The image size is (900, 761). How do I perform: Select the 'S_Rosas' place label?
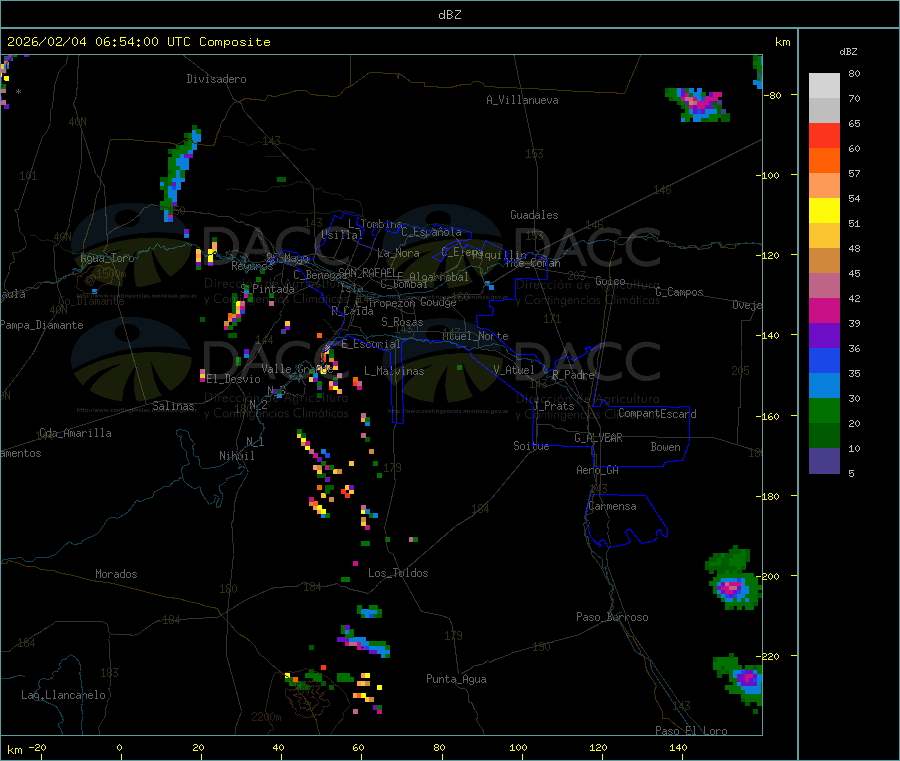[402, 322]
